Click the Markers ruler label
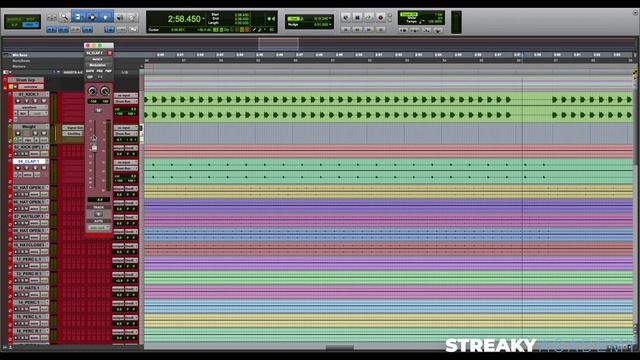This screenshot has width=640, height=360. pos(19,66)
